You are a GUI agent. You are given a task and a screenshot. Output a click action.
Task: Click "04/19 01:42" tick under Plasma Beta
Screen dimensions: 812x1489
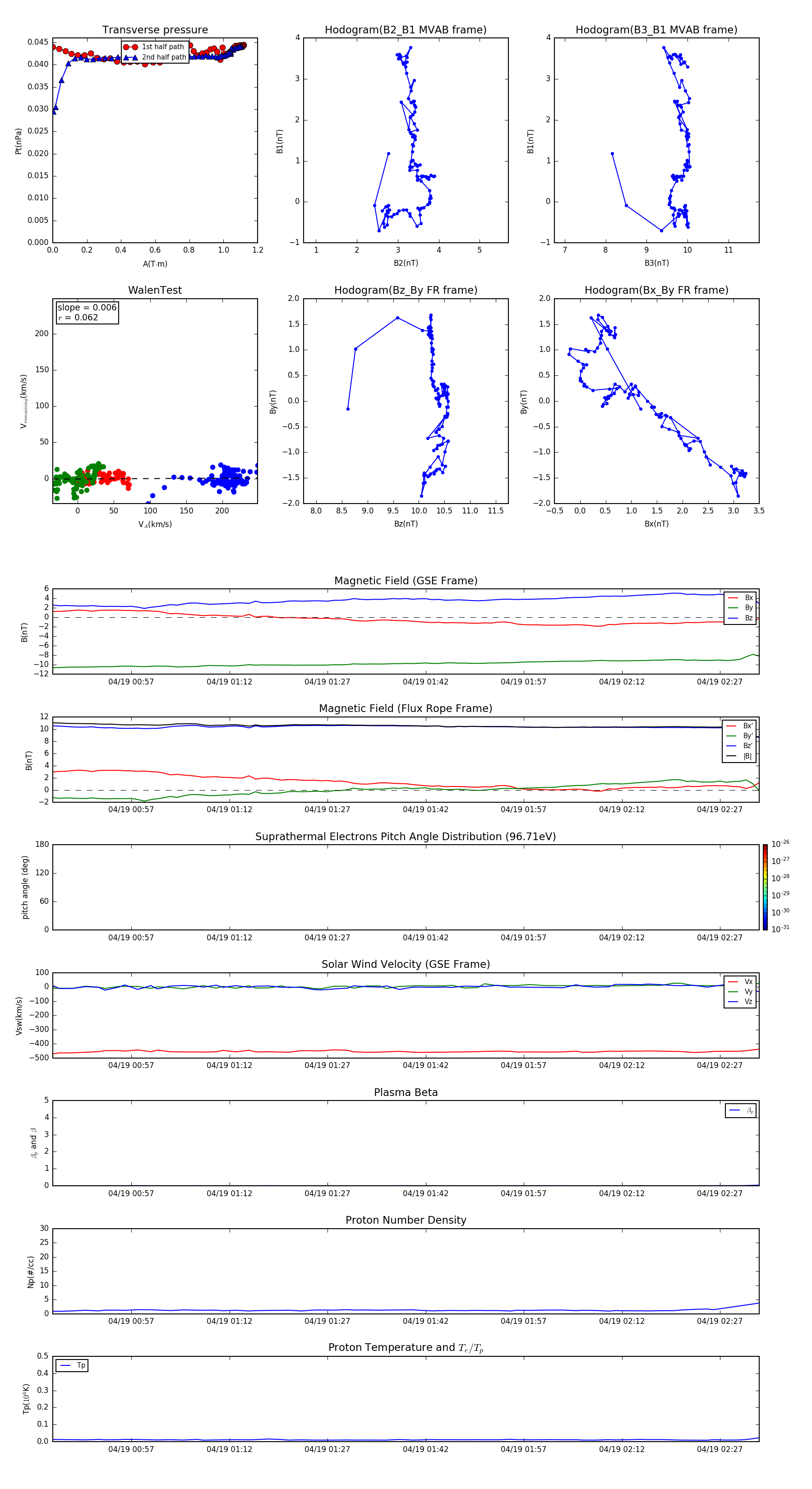pyautogui.click(x=425, y=1193)
